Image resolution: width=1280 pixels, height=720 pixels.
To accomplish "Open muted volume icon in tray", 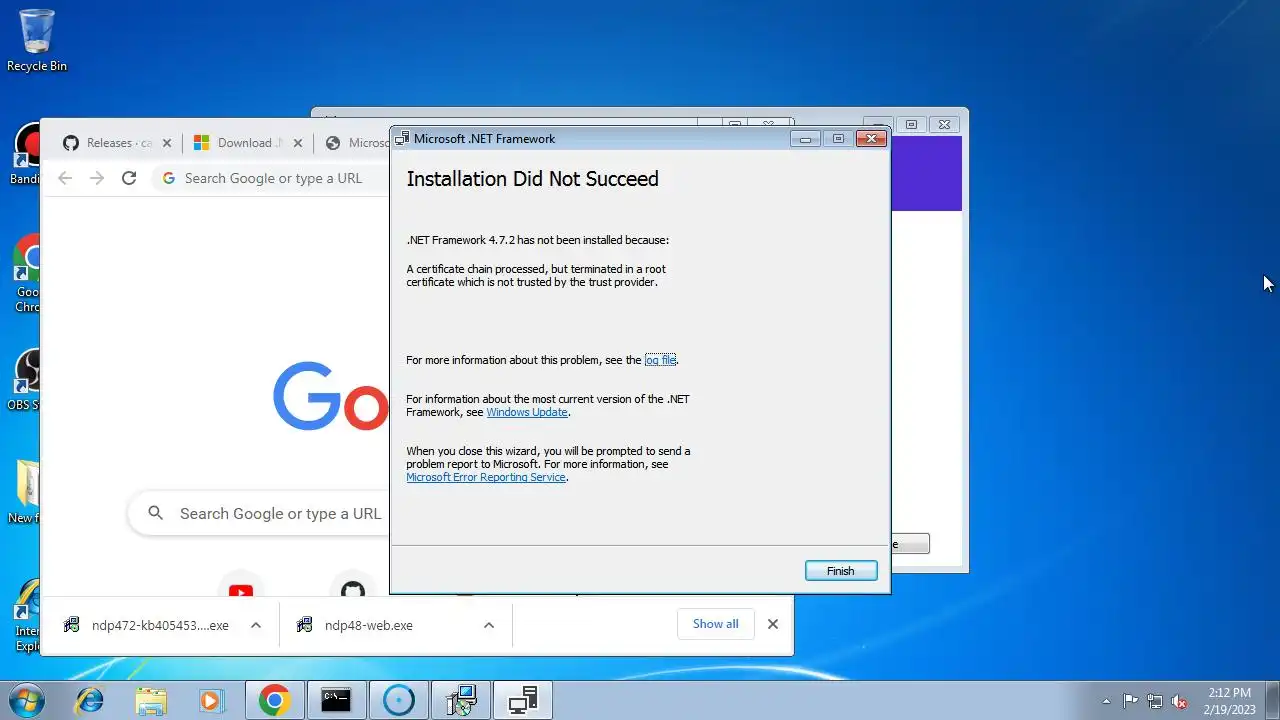I will point(1180,701).
